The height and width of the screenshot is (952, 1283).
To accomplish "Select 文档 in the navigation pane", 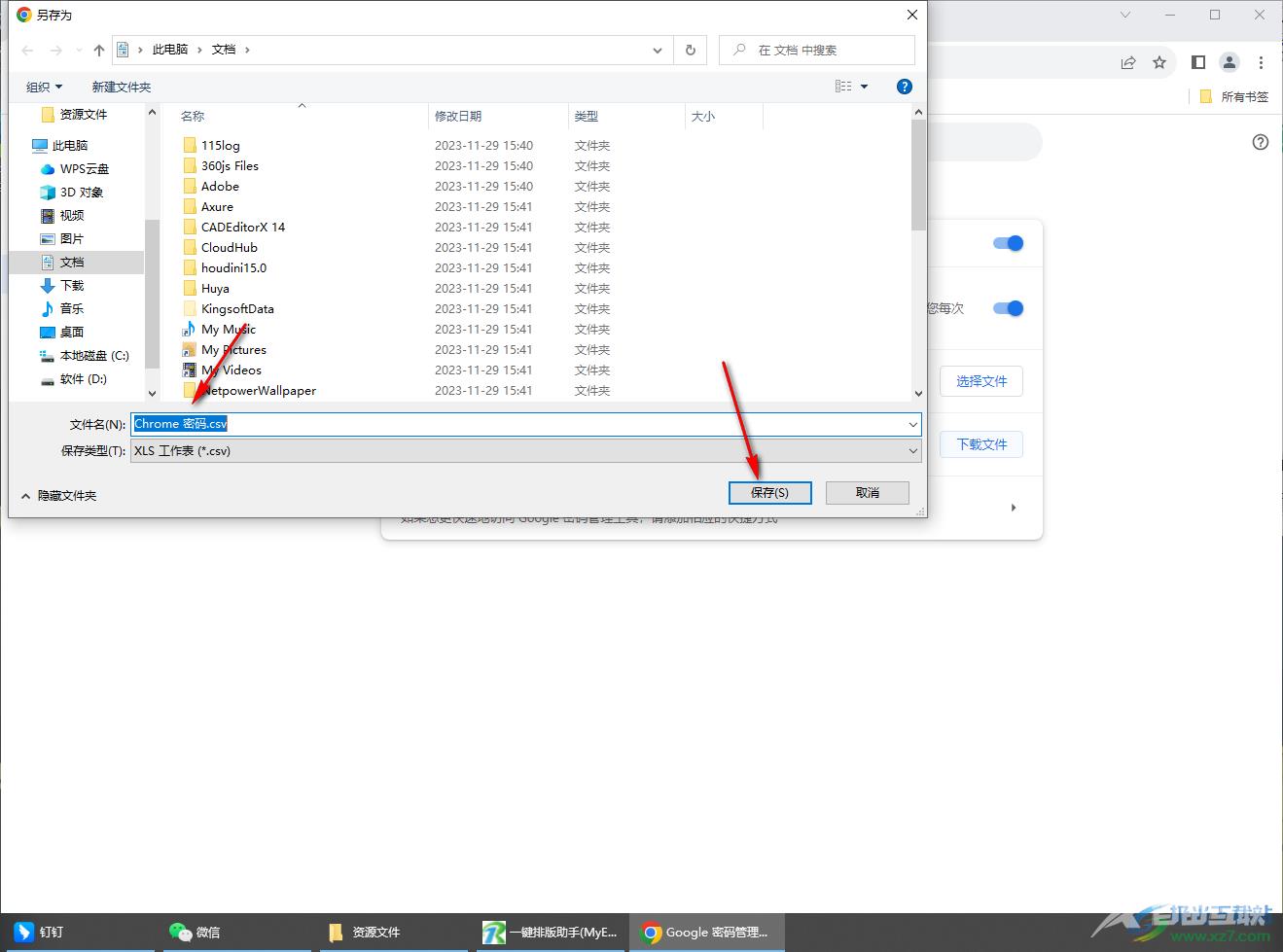I will click(76, 262).
